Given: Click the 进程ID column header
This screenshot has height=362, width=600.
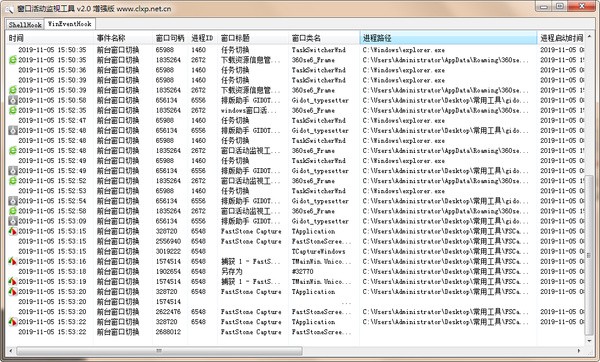Looking at the screenshot, I should coord(203,38).
